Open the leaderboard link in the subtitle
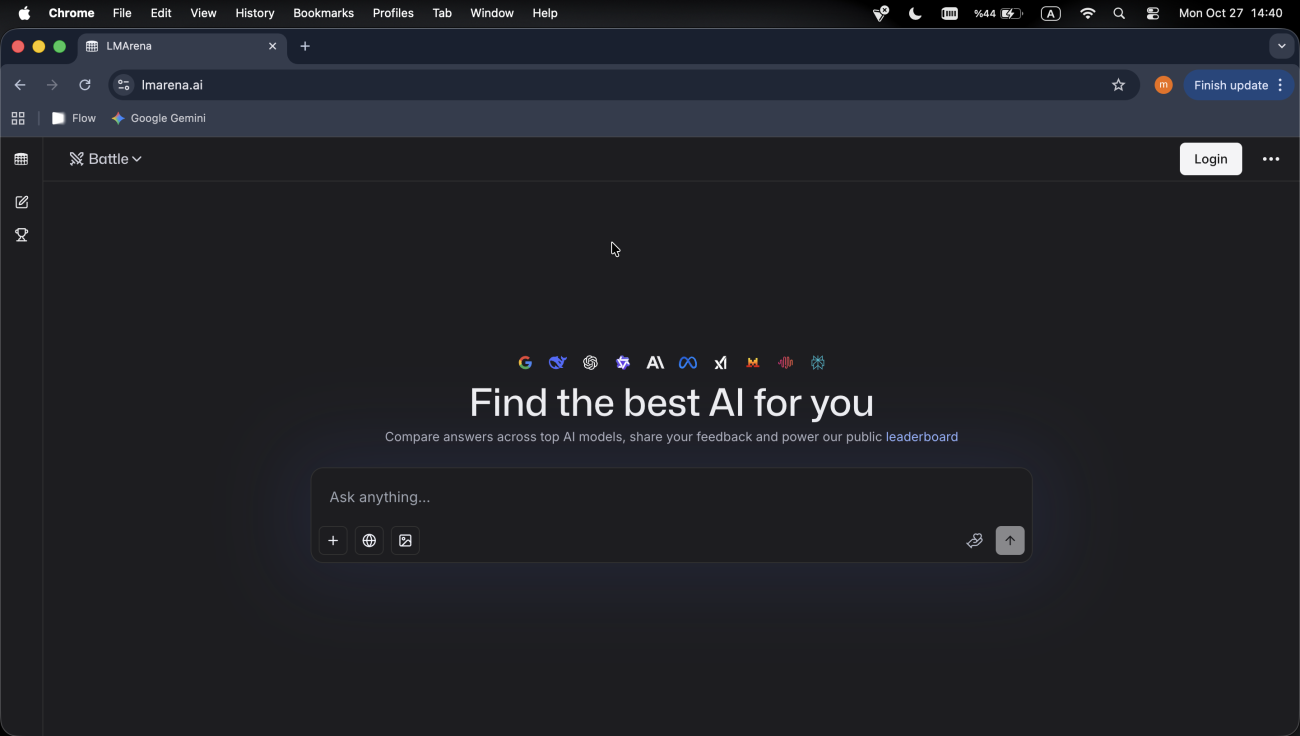 tap(921, 437)
